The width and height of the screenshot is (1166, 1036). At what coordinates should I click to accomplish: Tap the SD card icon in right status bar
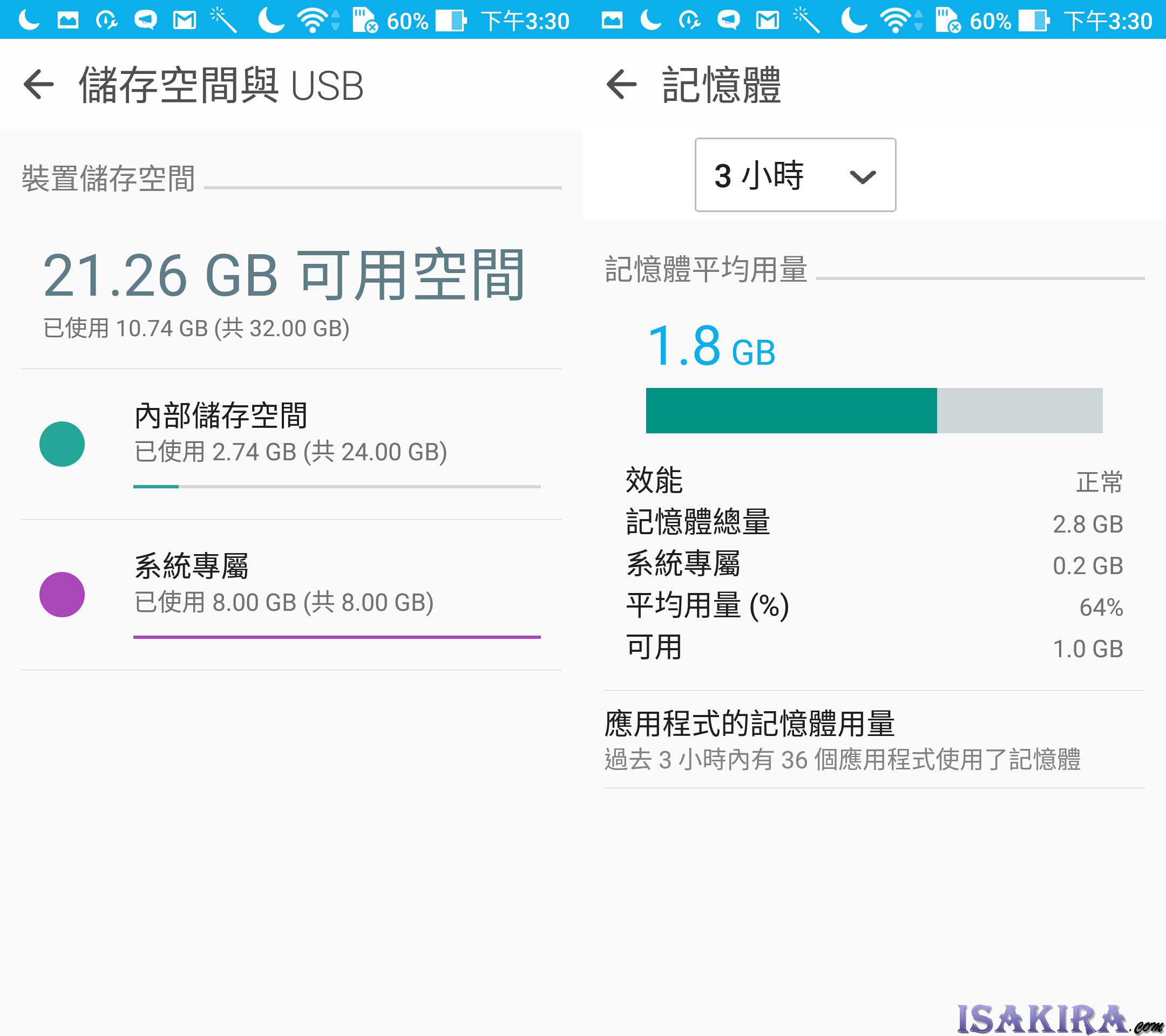point(947,21)
